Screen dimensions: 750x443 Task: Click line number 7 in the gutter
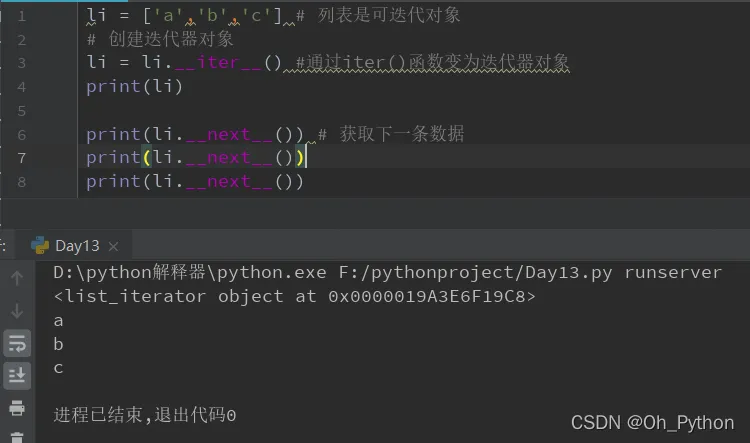tap(22, 158)
